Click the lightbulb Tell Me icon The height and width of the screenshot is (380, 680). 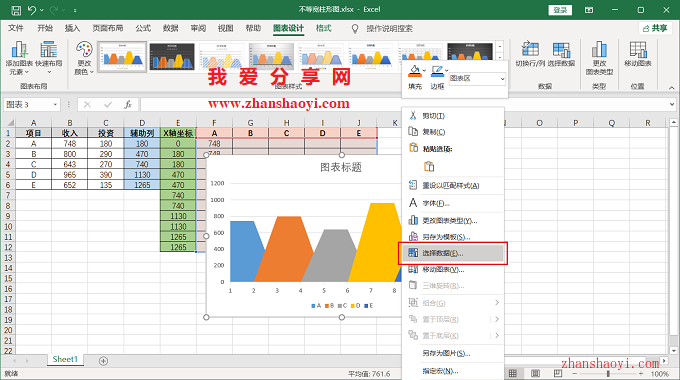pyautogui.click(x=355, y=29)
